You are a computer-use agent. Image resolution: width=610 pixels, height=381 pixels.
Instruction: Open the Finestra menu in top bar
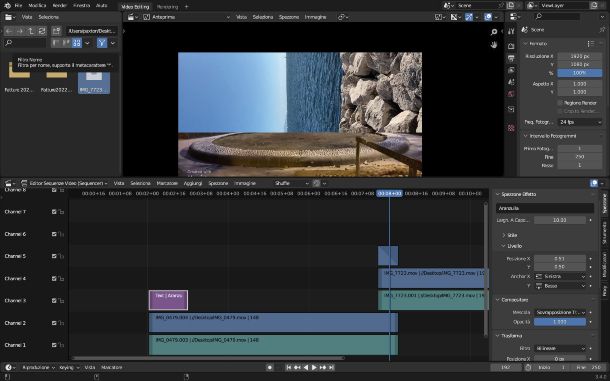point(82,6)
